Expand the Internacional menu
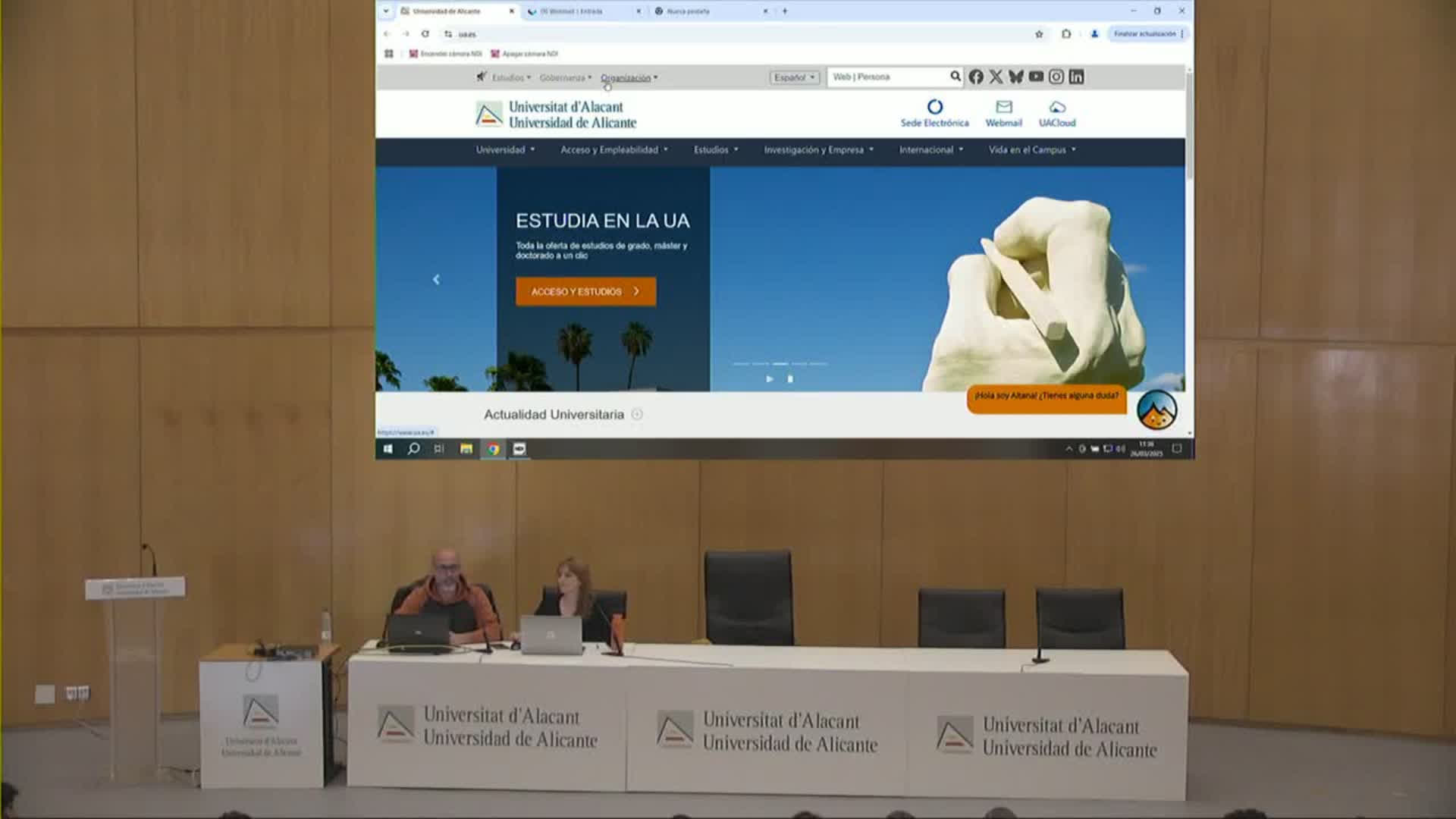 (931, 150)
